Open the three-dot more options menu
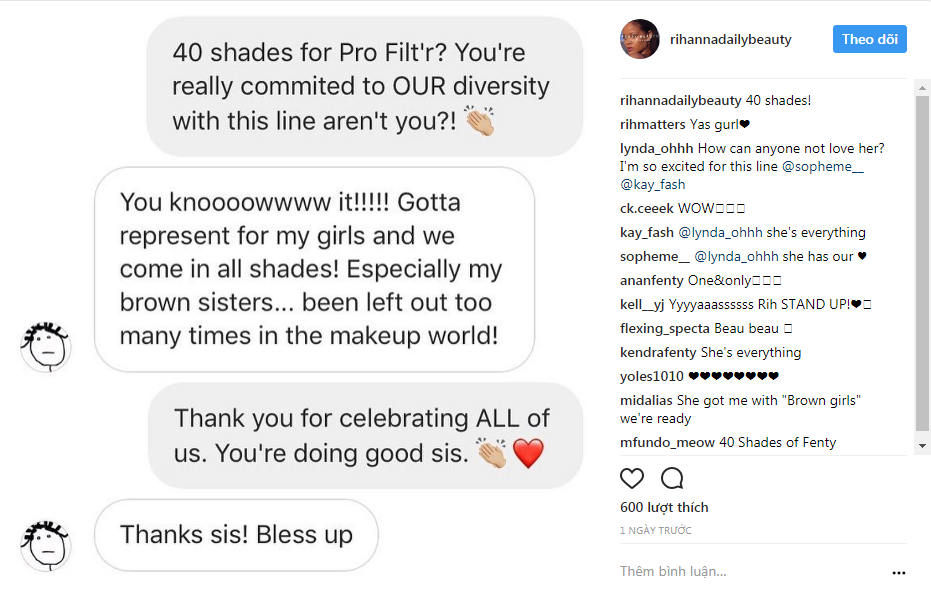 (x=898, y=573)
